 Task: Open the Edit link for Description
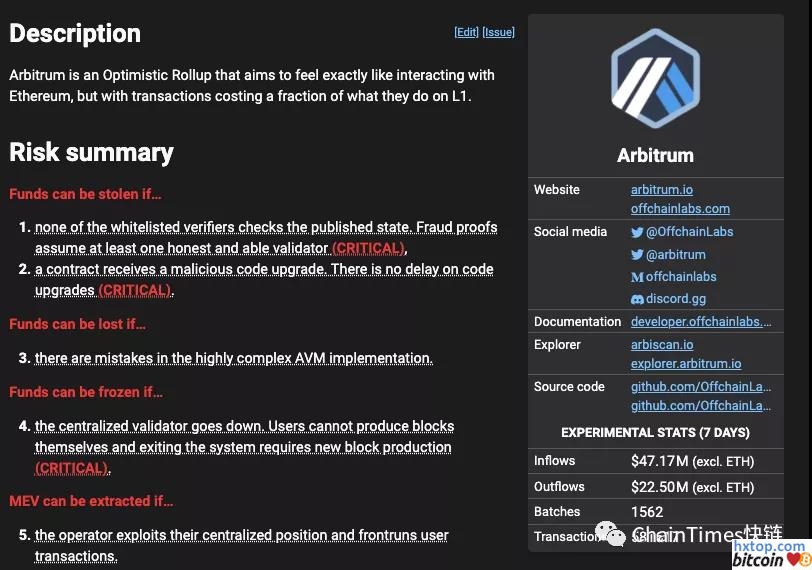click(466, 32)
